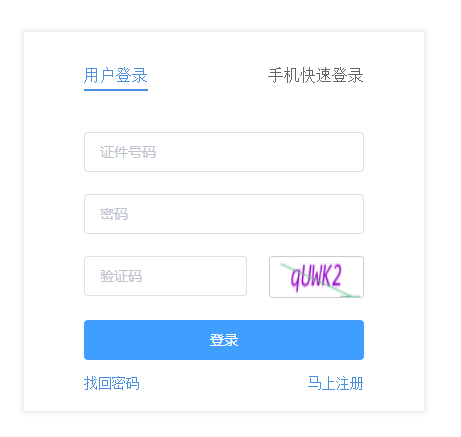The image size is (461, 437).
Task: Click the purple captcha picture
Action: 316,277
